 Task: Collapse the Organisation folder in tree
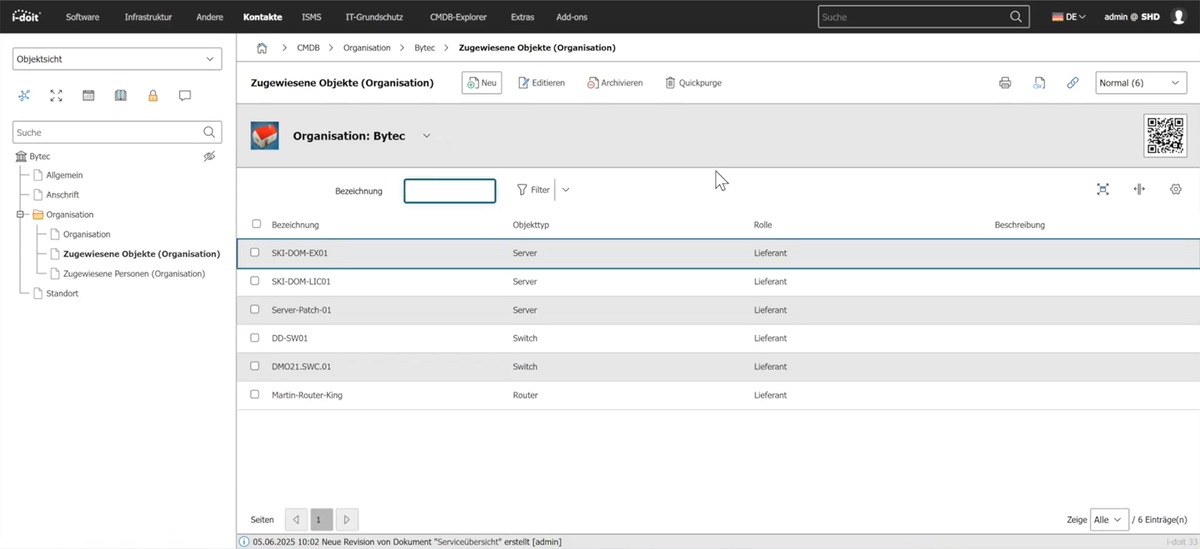pyautogui.click(x=18, y=215)
